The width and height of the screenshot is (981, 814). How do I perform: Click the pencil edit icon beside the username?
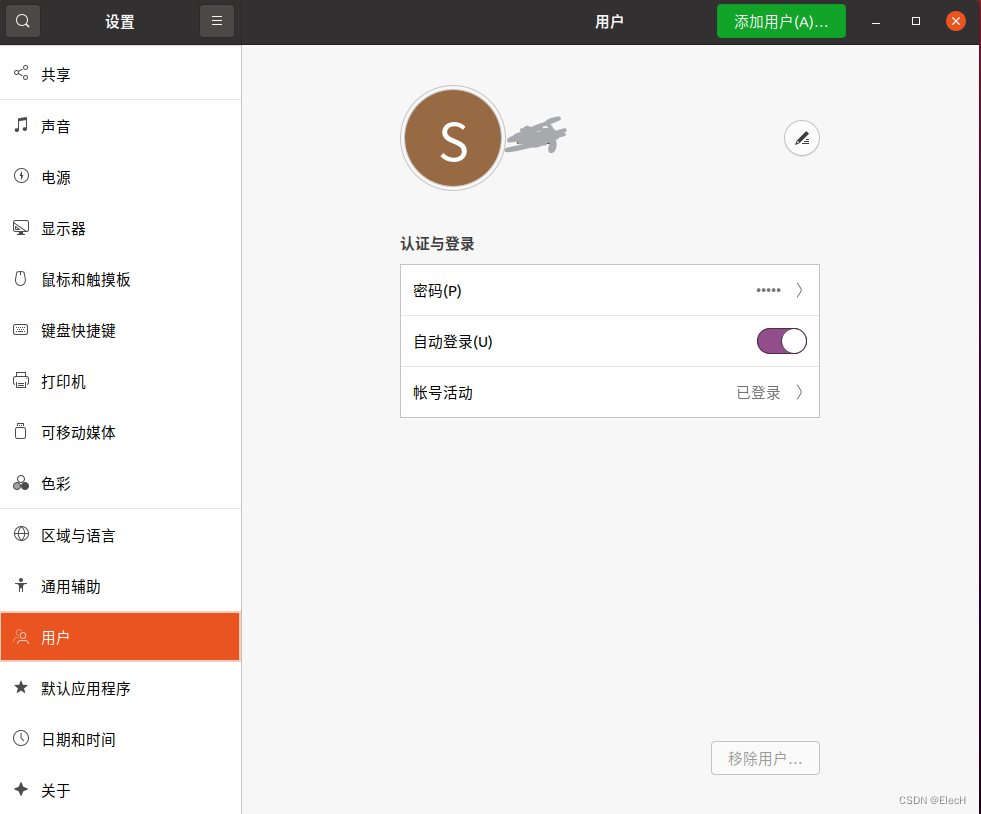point(801,139)
